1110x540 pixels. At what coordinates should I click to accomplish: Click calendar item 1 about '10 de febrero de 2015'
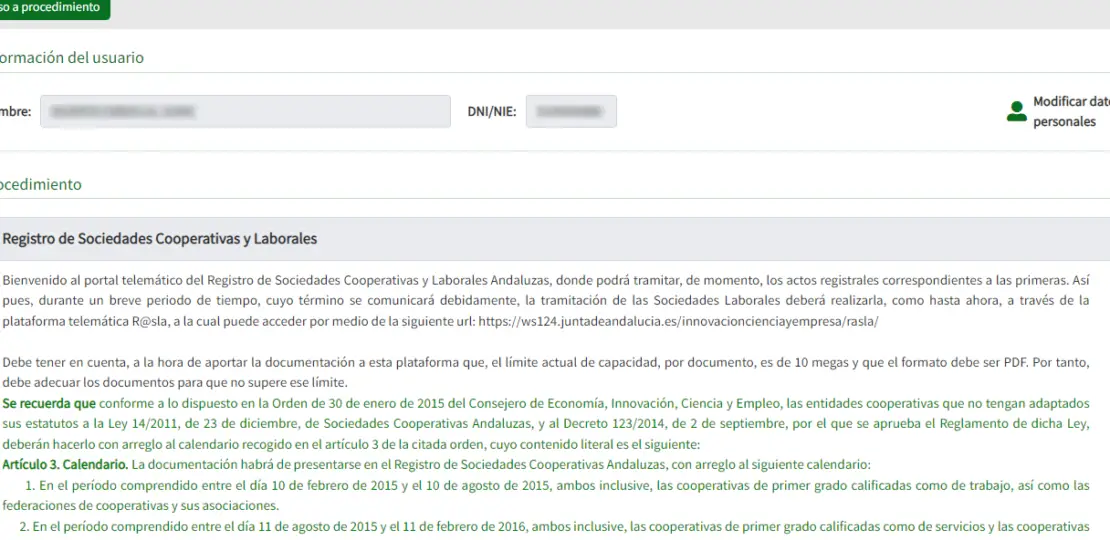pos(545,495)
